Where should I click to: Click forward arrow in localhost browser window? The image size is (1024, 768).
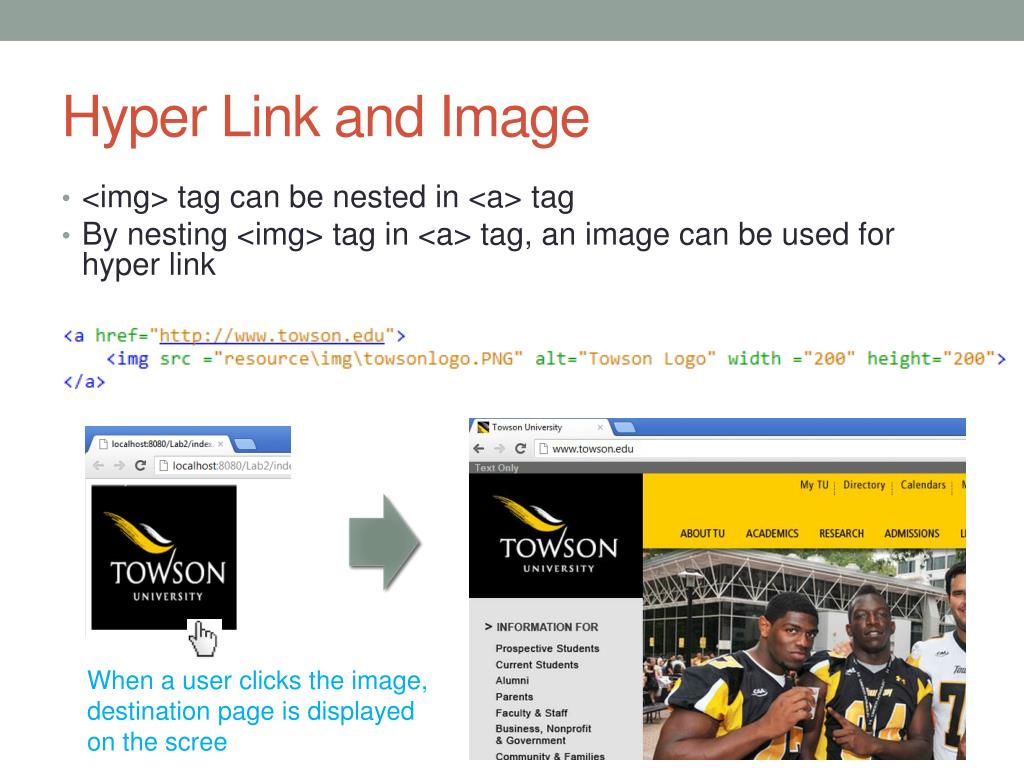[120, 466]
